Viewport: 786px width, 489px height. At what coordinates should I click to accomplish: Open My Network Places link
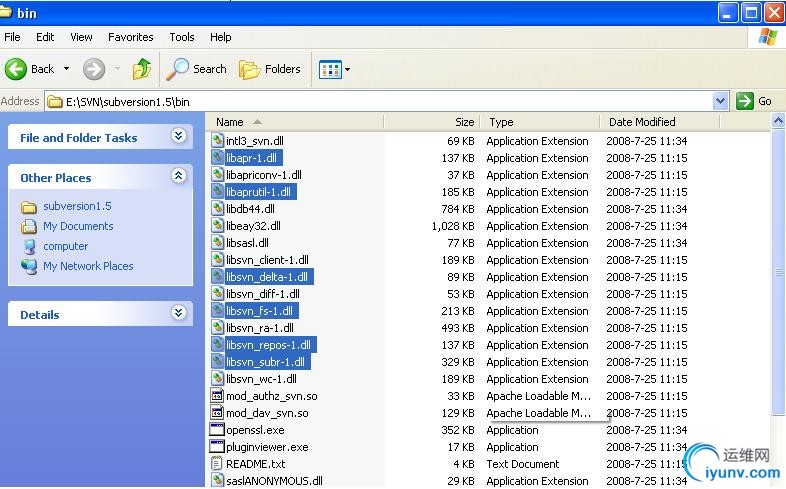pyautogui.click(x=88, y=266)
